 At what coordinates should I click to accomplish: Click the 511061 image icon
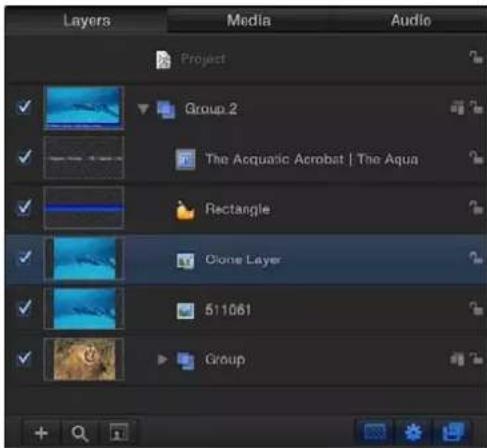(185, 311)
